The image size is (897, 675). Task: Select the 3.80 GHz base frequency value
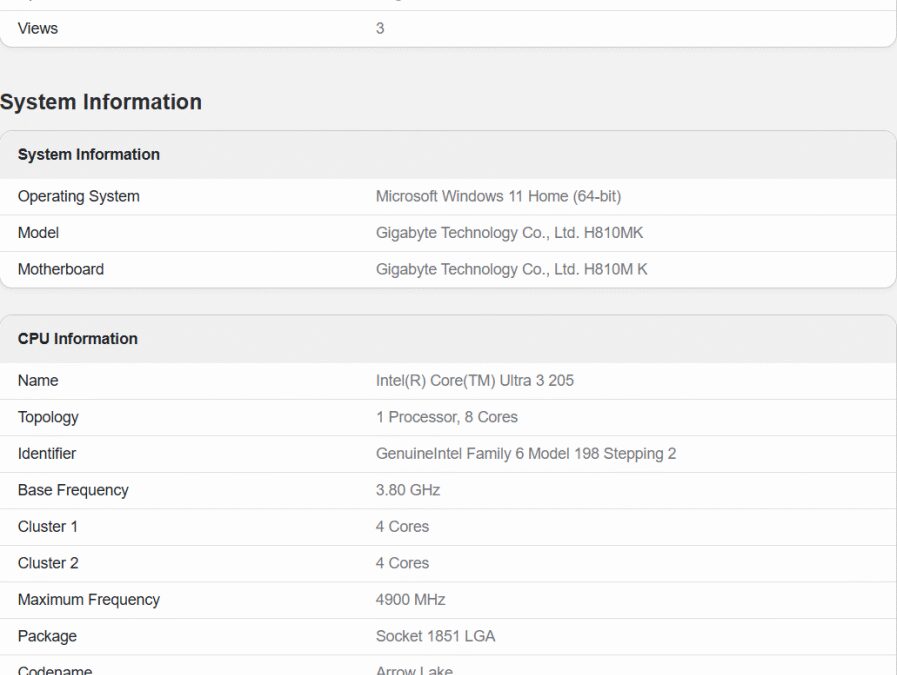point(407,490)
